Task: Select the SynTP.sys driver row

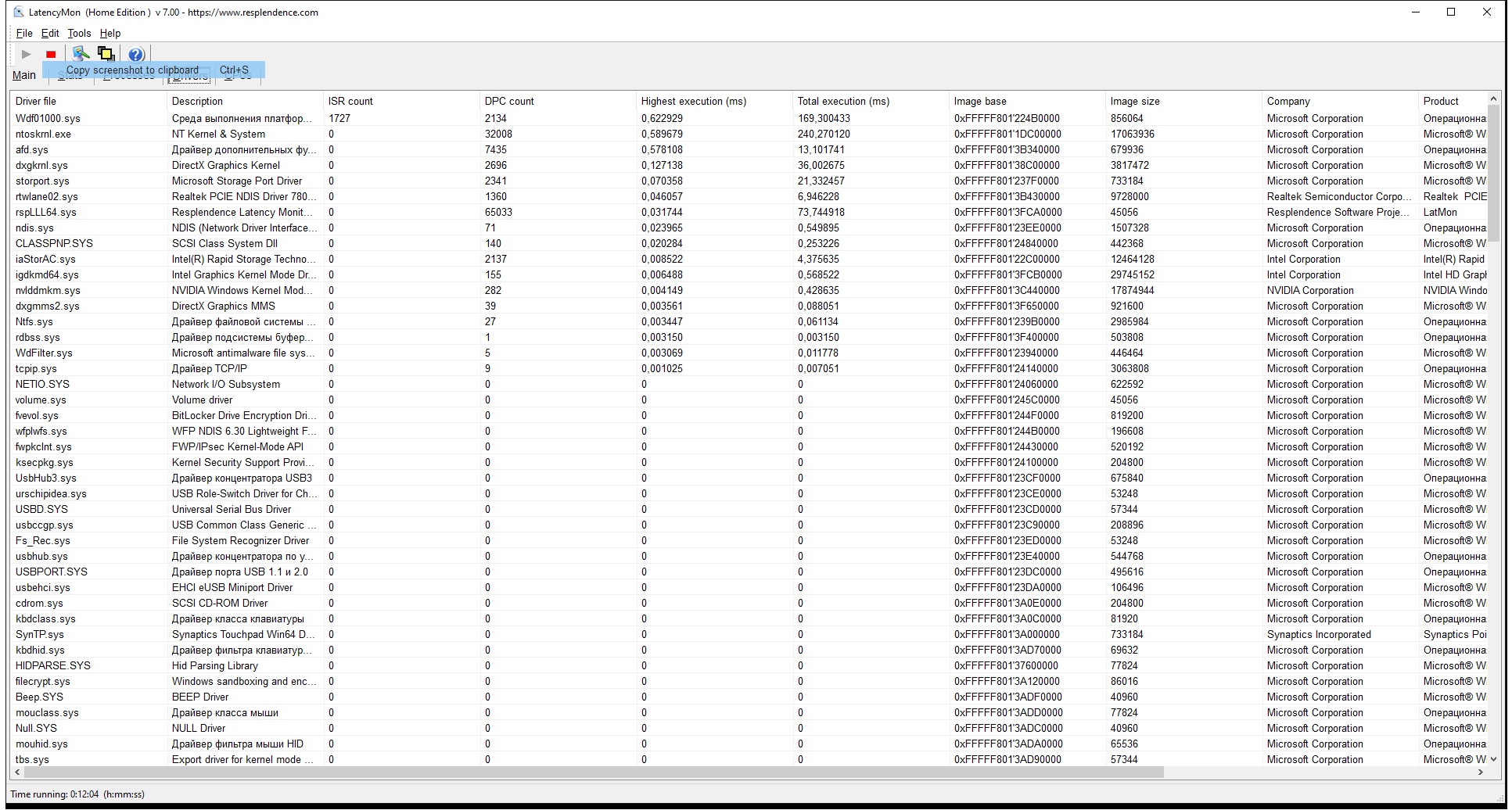Action: 749,634
